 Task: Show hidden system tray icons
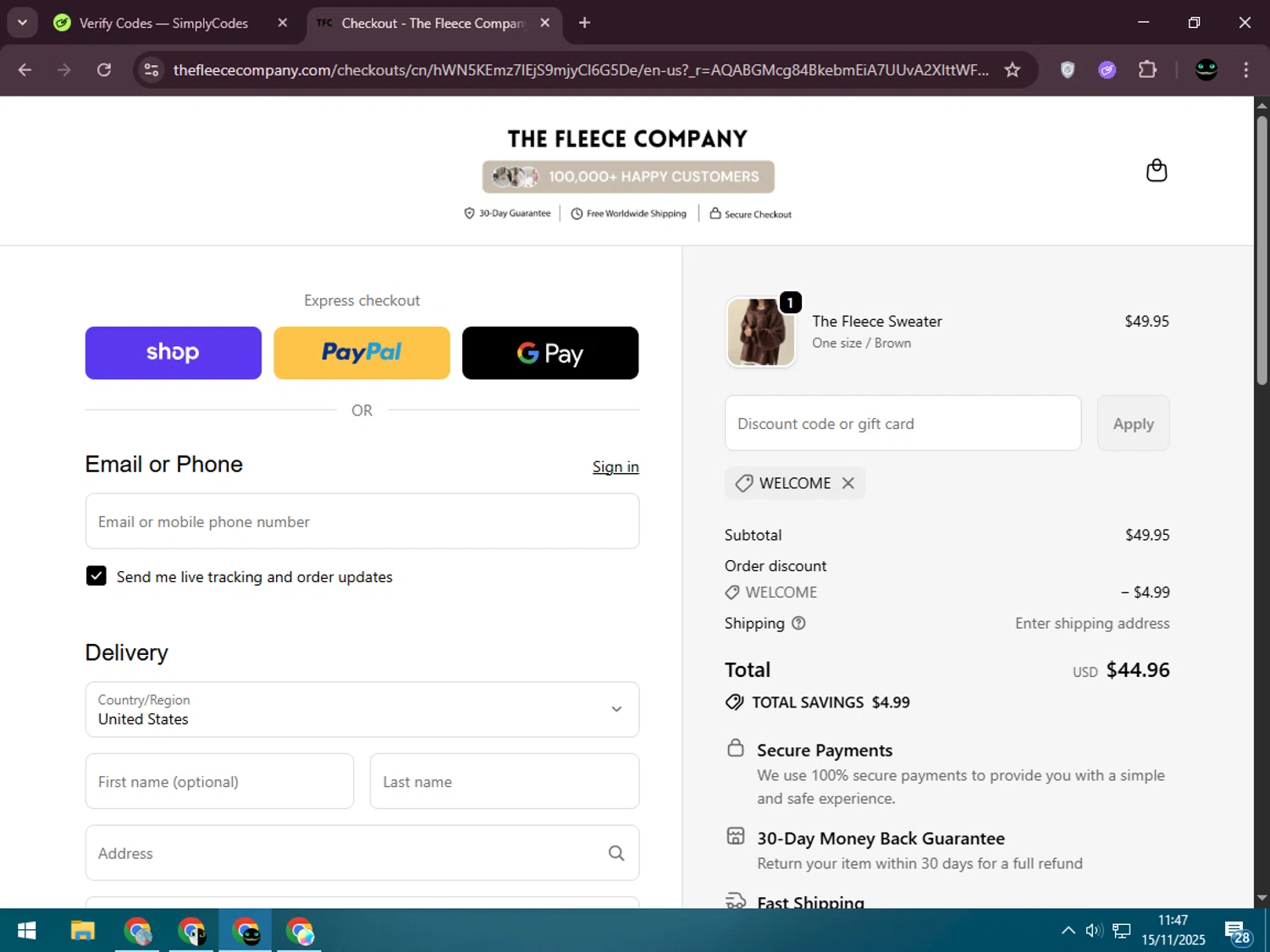1068,931
